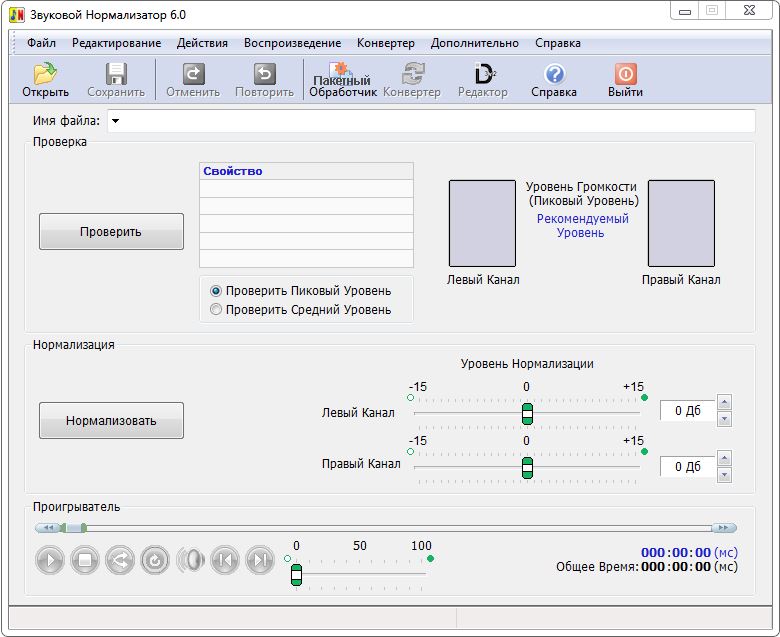Select Проверить Средний Уровень radio button
The height and width of the screenshot is (637, 780).
click(x=215, y=310)
